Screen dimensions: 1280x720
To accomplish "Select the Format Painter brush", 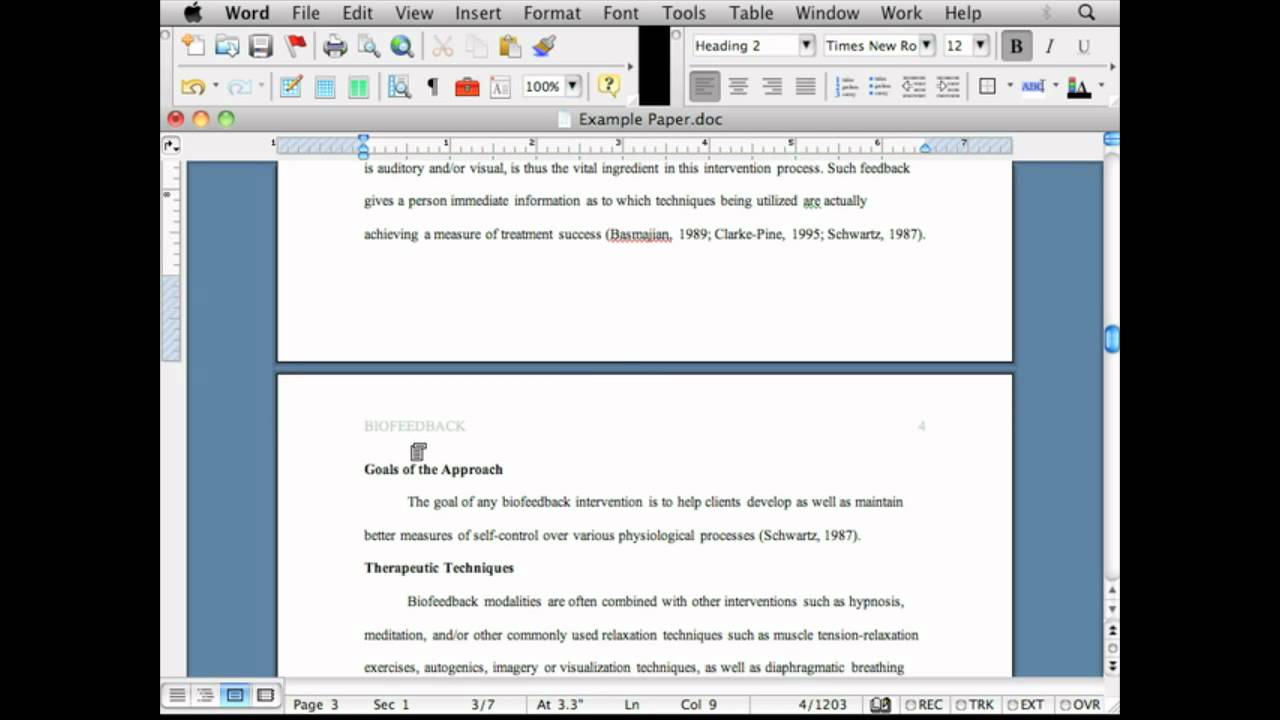I will 544,45.
